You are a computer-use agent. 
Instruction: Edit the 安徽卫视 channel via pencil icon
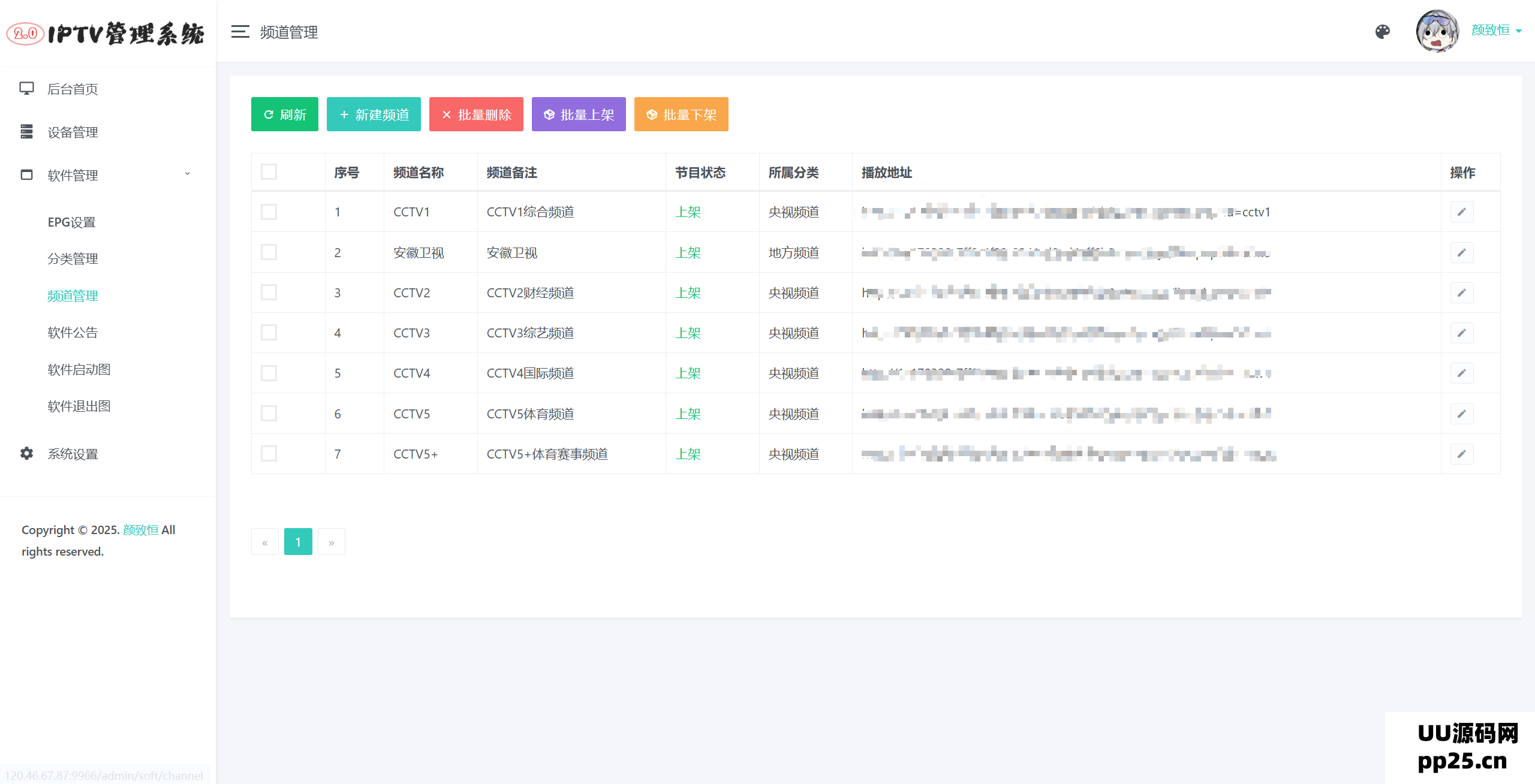coord(1462,252)
